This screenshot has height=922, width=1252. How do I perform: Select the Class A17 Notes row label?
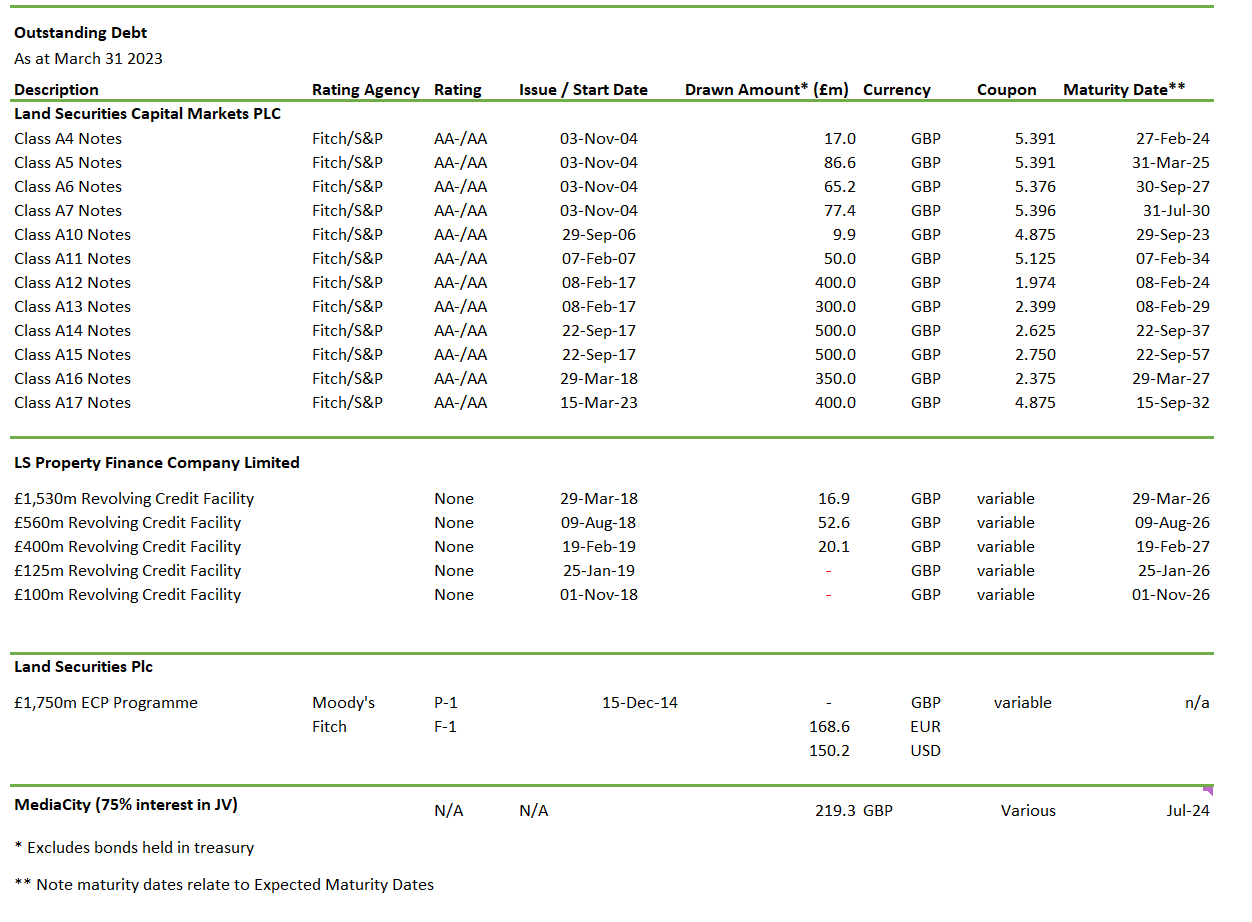pos(72,402)
